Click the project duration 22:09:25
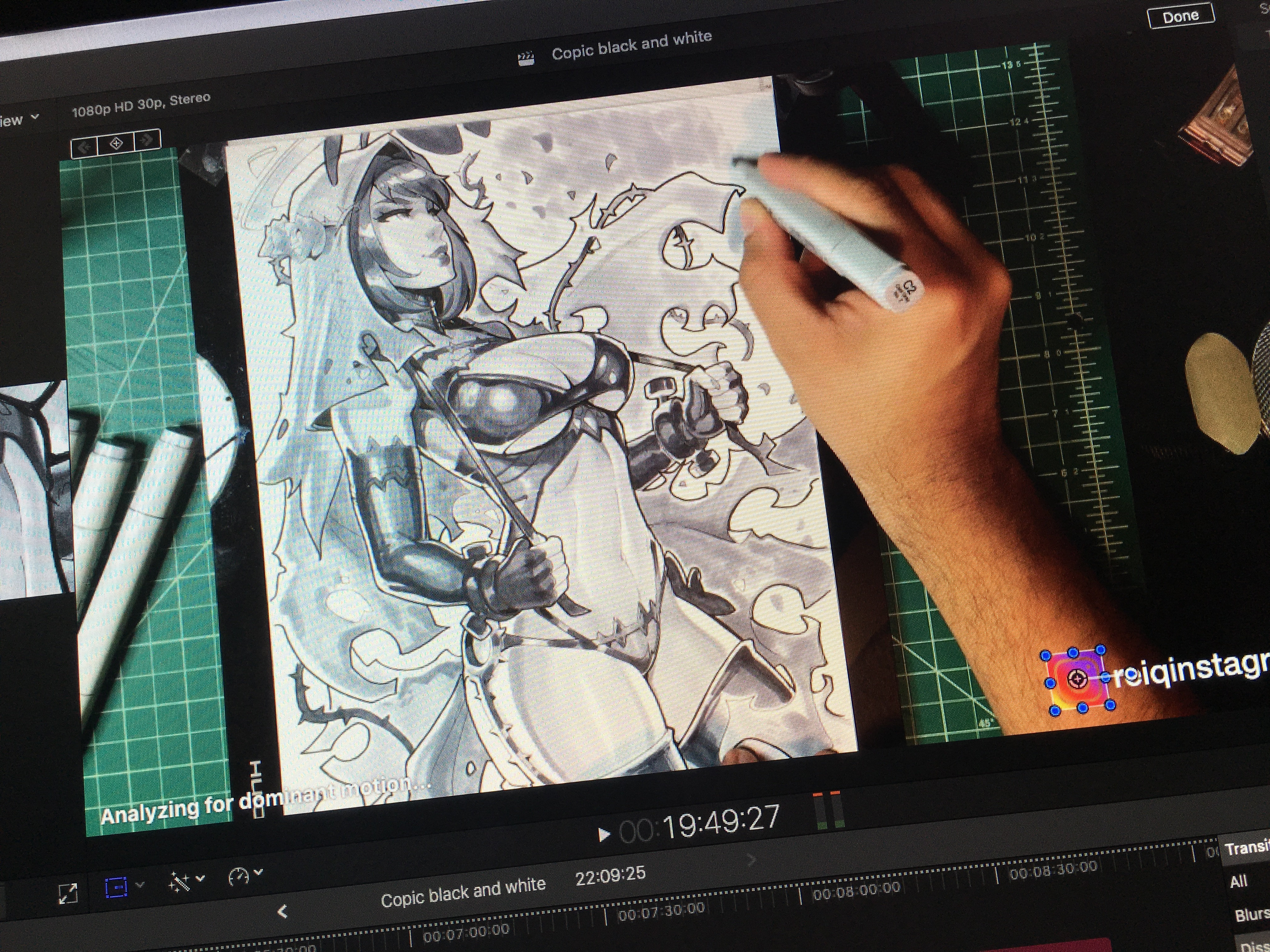The width and height of the screenshot is (1270, 952). tap(610, 876)
